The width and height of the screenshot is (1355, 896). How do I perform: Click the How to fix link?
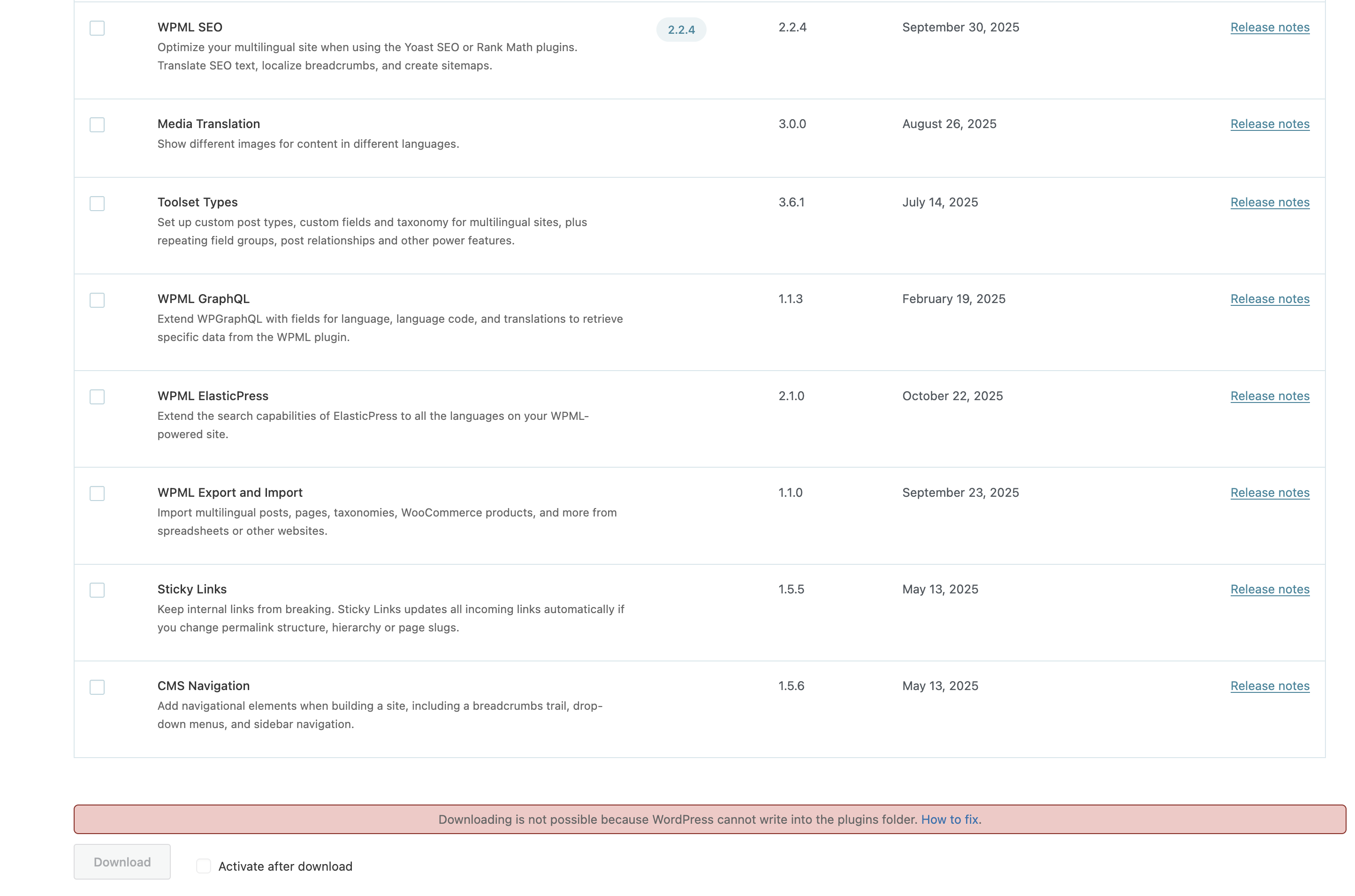tap(949, 820)
